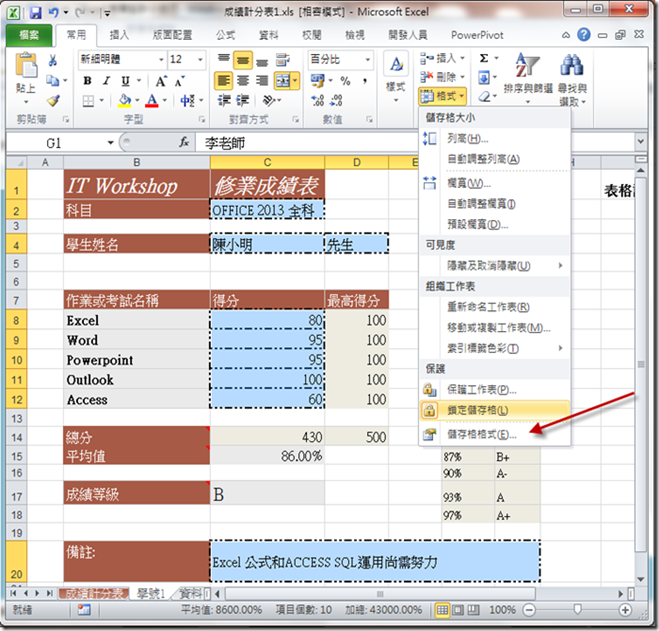This screenshot has width=659, height=631.
Task: Choose Lock Cell menu entry
Action: tap(495, 410)
